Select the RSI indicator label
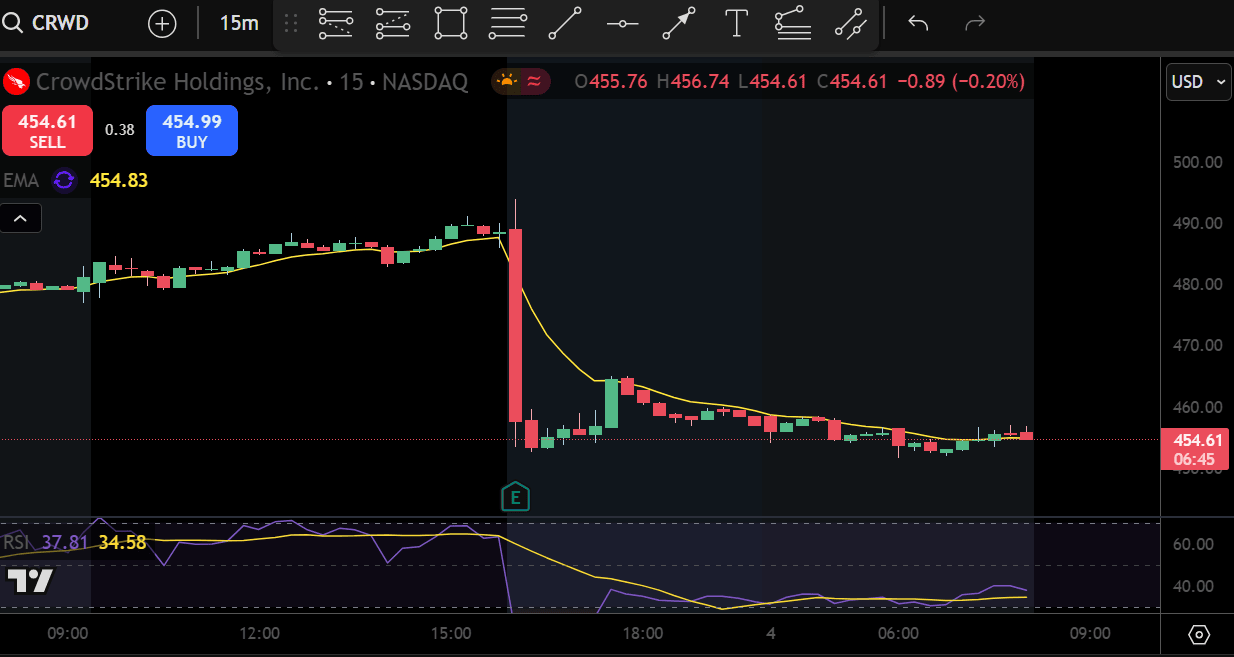Viewport: 1234px width, 657px height. (x=17, y=542)
